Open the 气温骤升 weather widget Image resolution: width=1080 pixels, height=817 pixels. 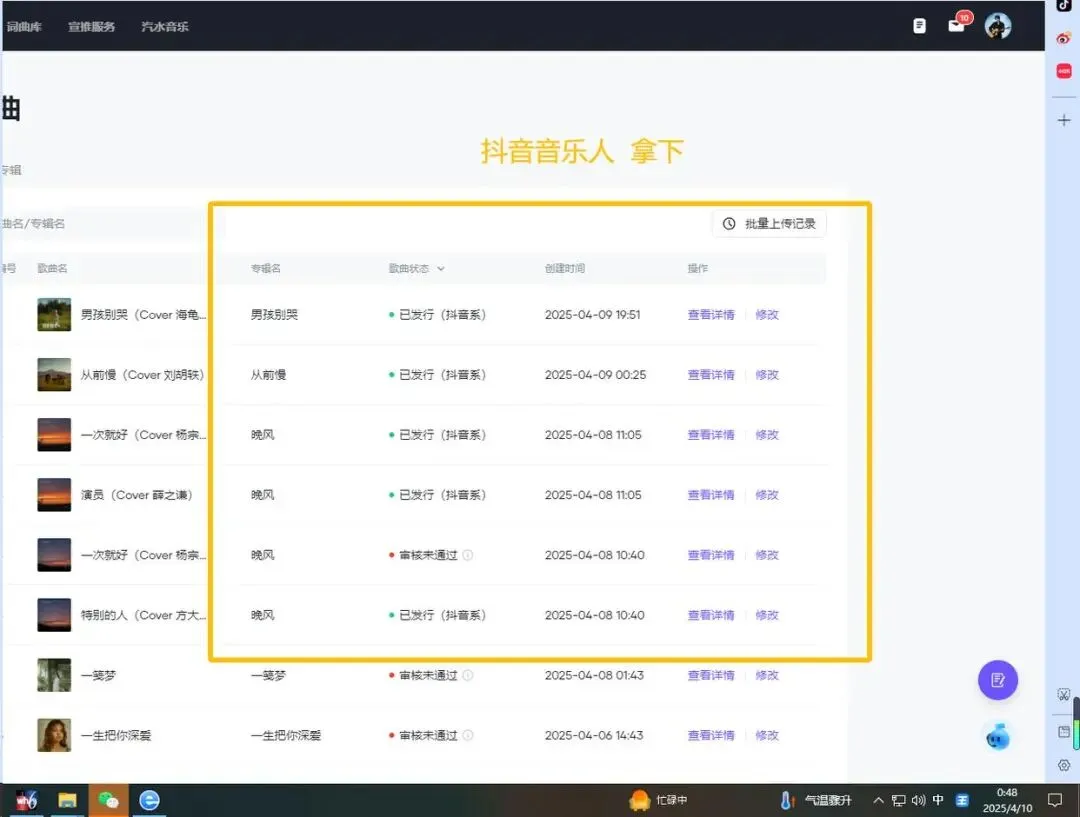pyautogui.click(x=817, y=800)
